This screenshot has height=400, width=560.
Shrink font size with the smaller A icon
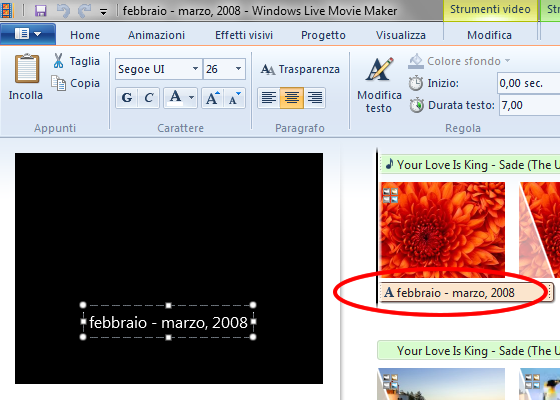pyautogui.click(x=235, y=98)
